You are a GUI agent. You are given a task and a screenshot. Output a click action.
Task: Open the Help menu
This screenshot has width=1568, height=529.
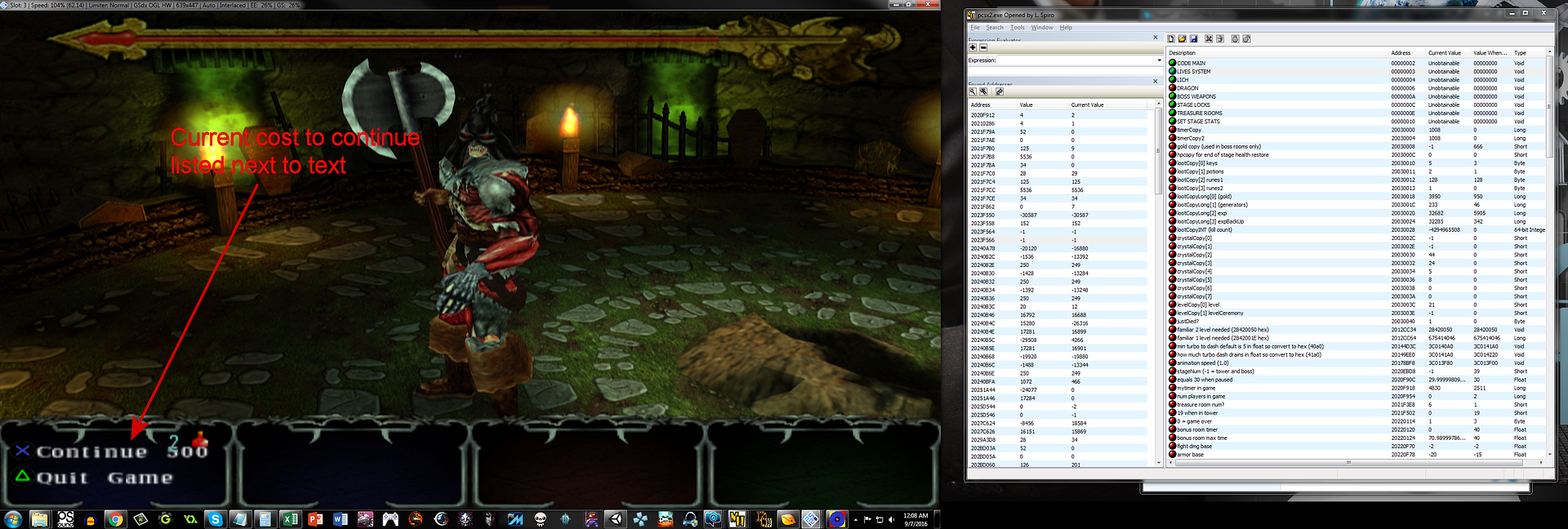pyautogui.click(x=1066, y=28)
